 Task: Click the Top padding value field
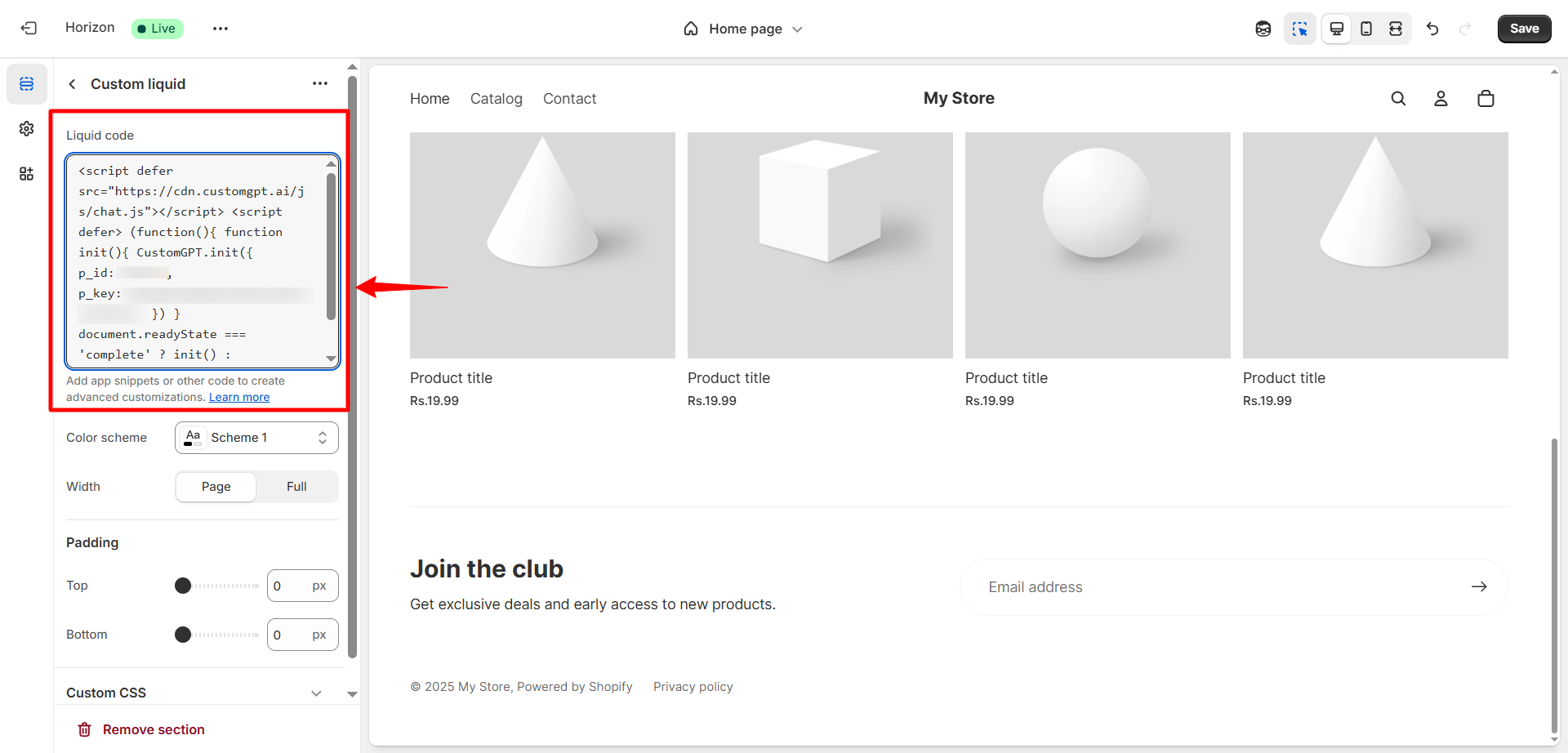point(302,586)
